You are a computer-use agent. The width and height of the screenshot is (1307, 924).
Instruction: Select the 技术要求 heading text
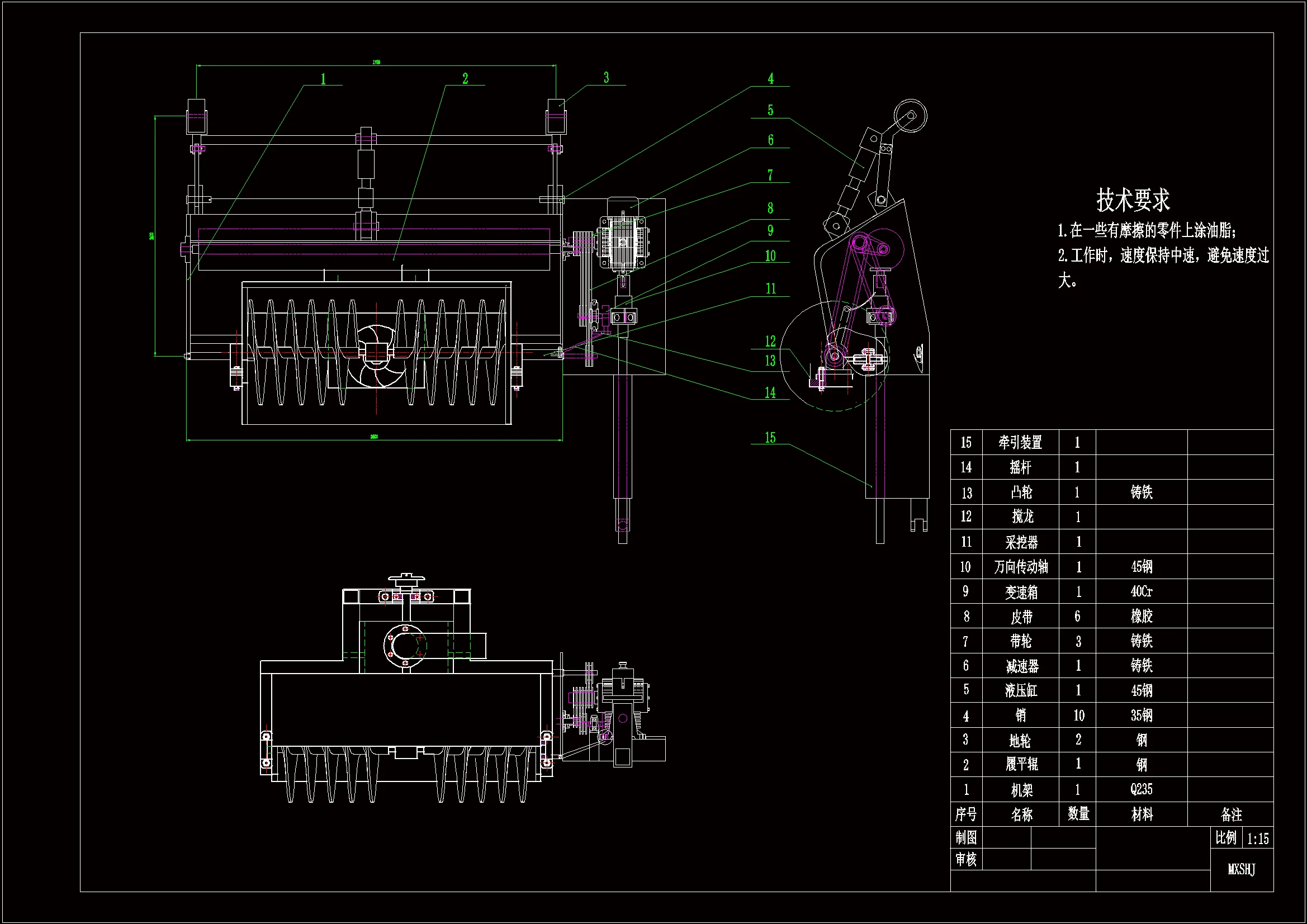[1133, 200]
